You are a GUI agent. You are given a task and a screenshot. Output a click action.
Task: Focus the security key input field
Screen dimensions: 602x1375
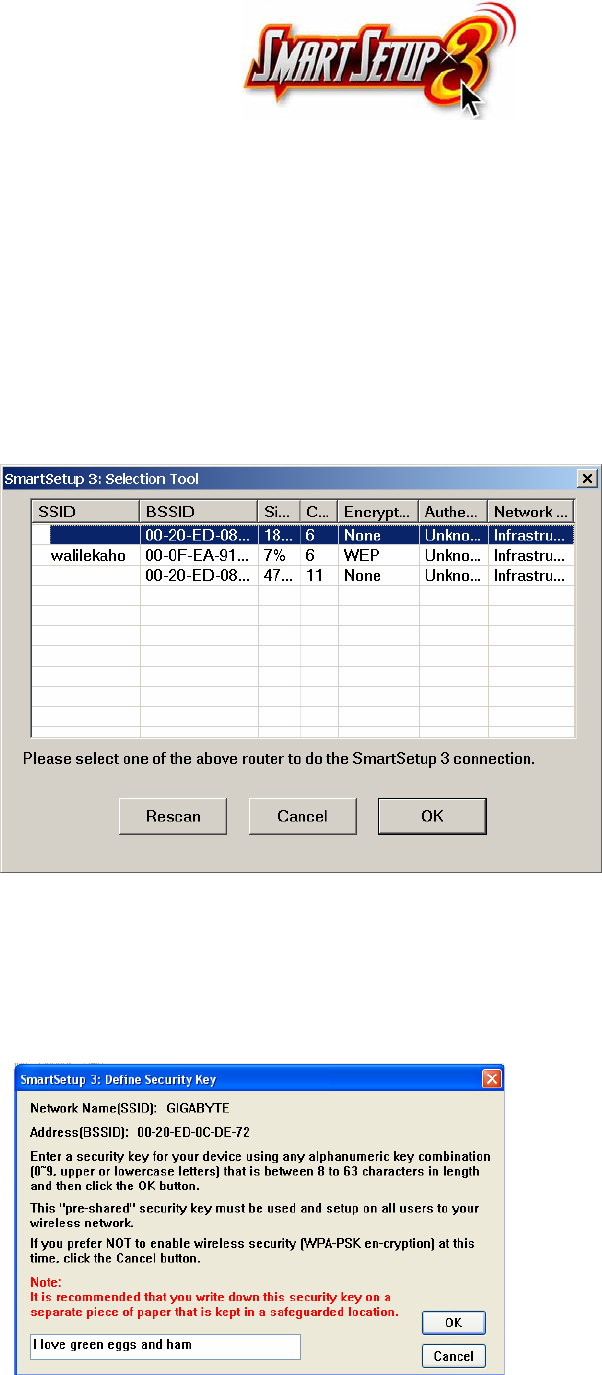165,1346
